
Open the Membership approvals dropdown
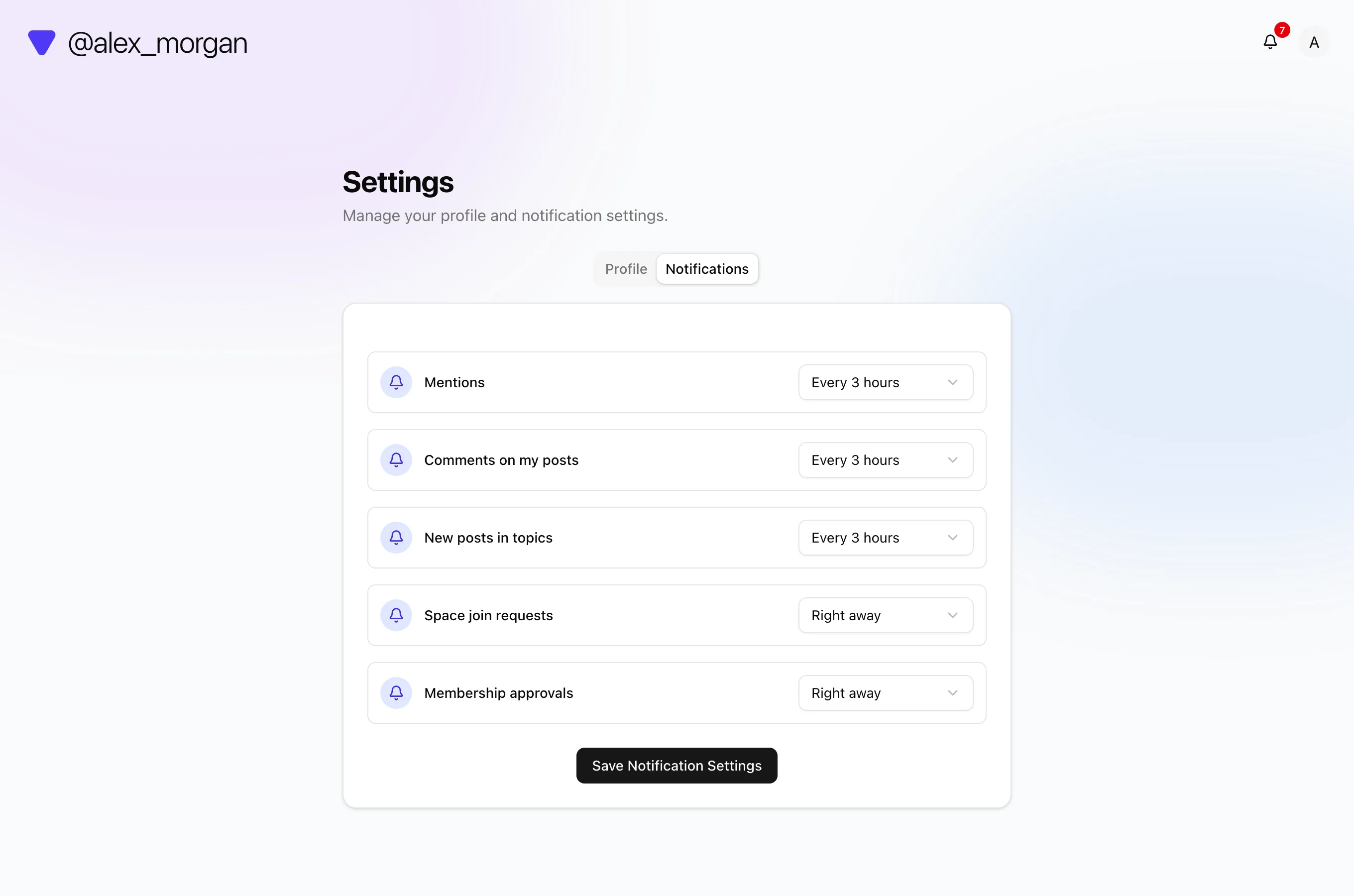click(886, 693)
